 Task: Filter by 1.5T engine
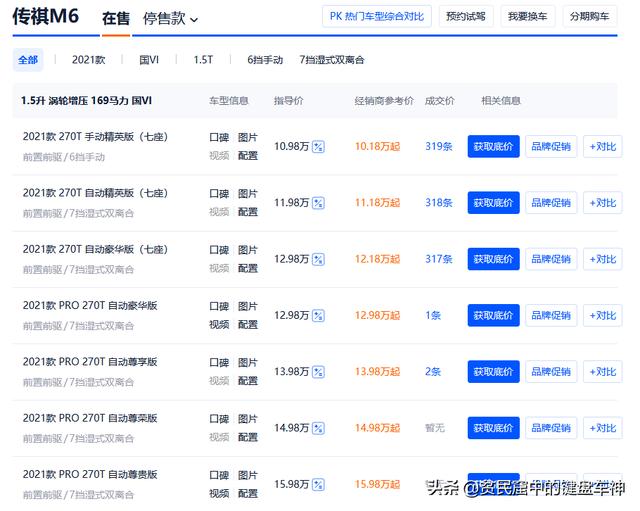203,60
